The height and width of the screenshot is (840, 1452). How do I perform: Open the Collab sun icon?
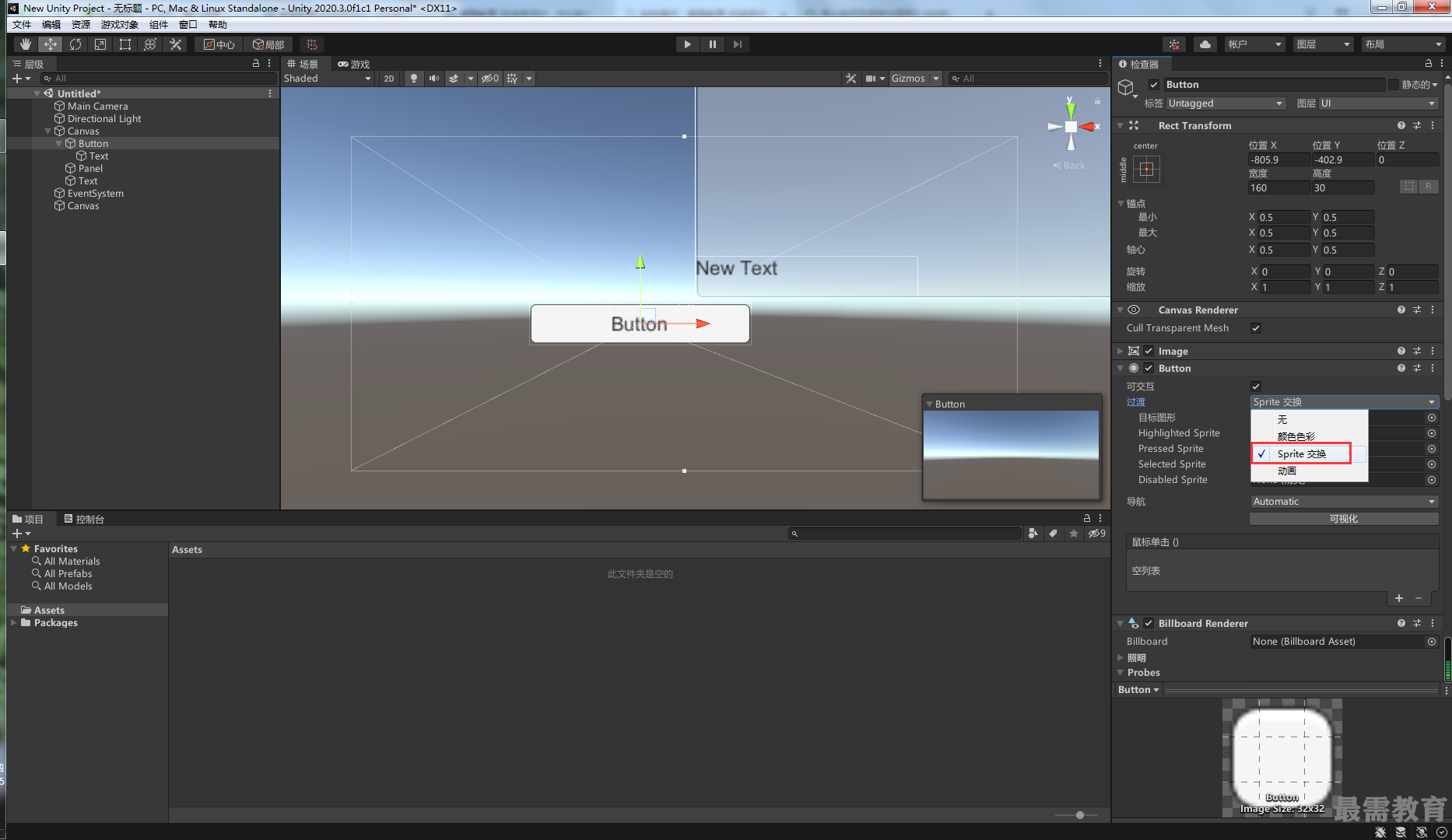pyautogui.click(x=1175, y=44)
